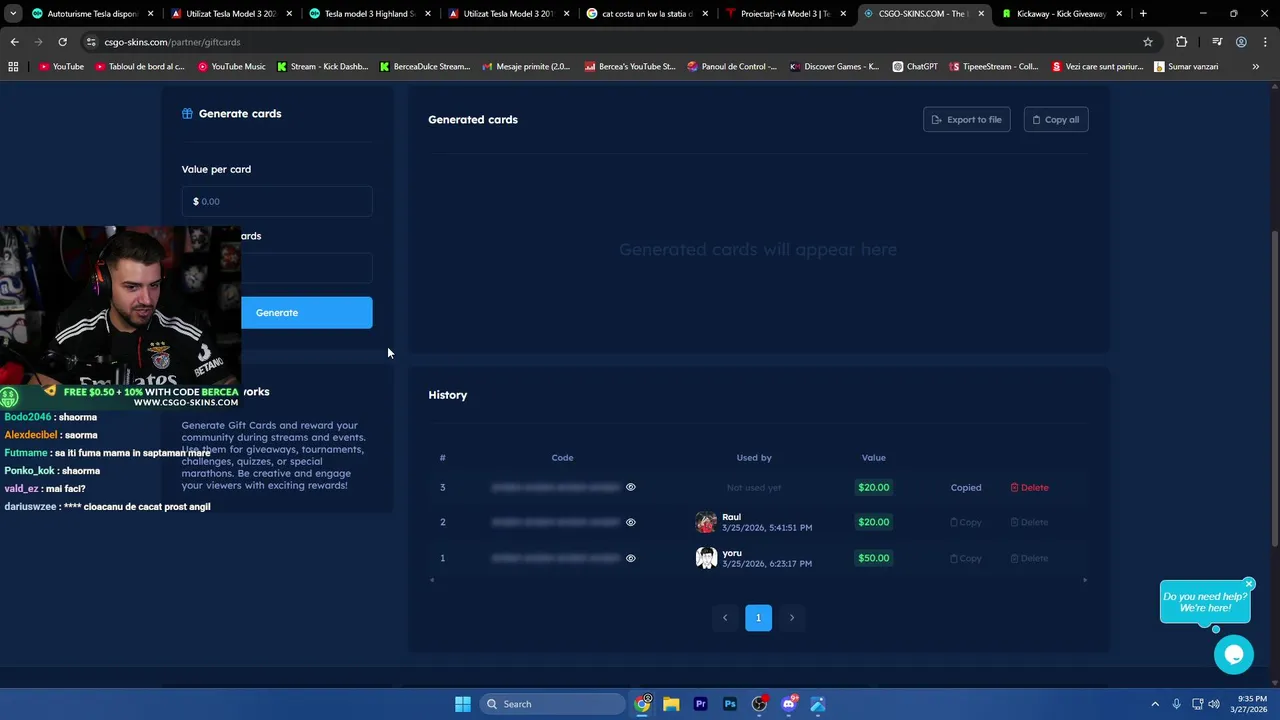
Task: Click yoru's avatar in history
Action: point(706,558)
